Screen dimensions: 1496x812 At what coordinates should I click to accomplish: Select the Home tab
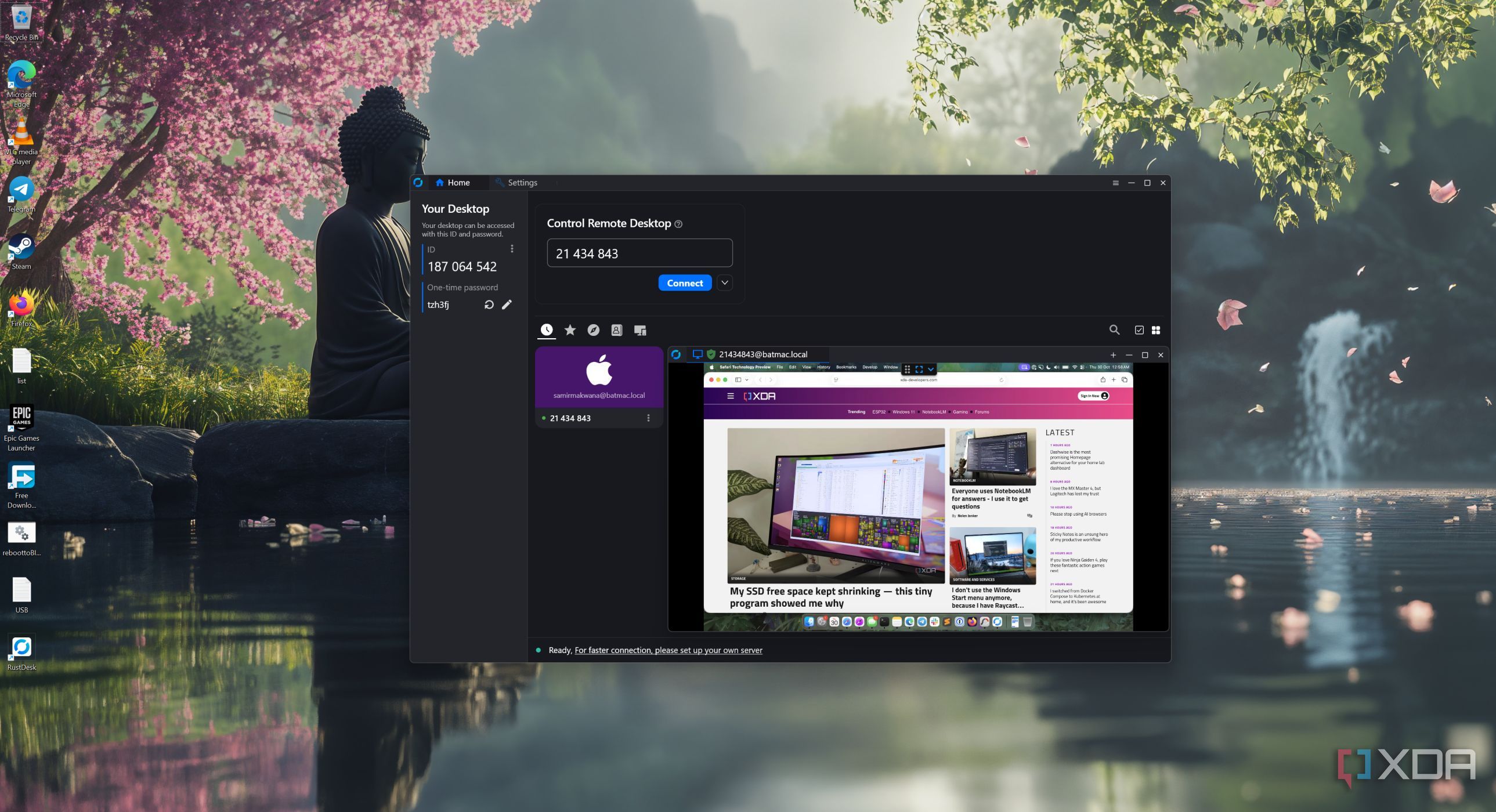(453, 182)
